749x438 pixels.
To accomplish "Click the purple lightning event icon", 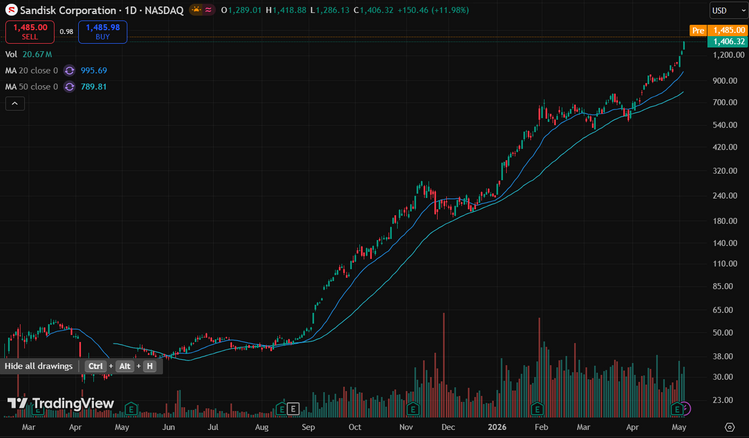I will click(685, 409).
